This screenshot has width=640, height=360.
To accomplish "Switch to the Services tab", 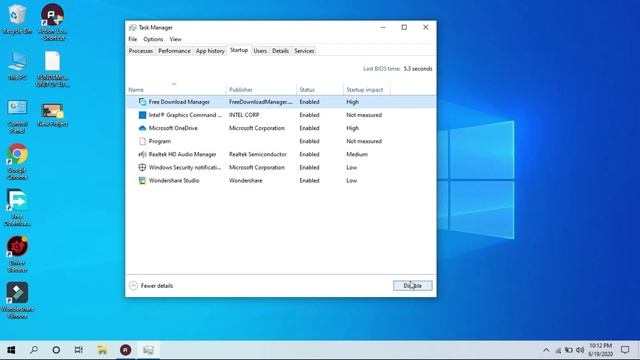I will click(x=304, y=51).
